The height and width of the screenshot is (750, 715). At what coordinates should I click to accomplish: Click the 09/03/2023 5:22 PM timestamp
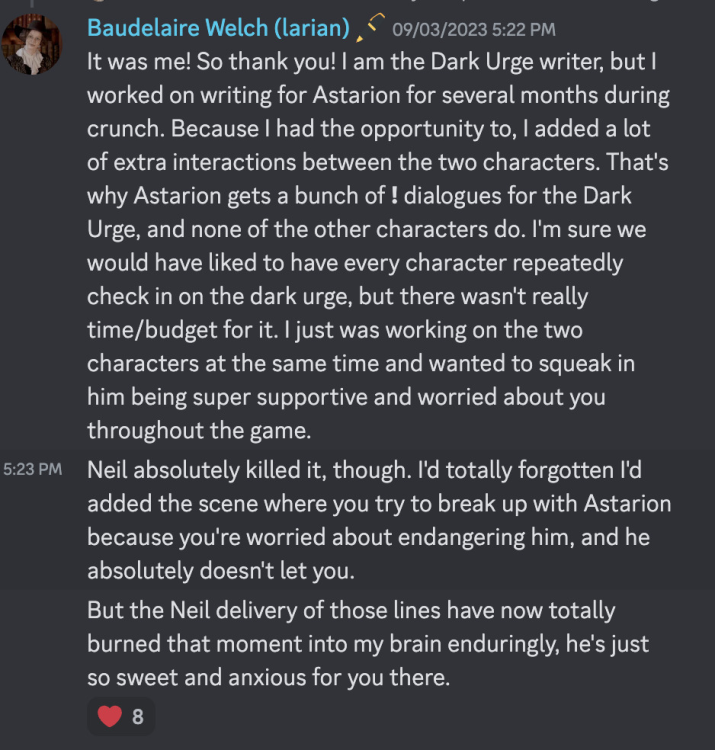click(473, 30)
